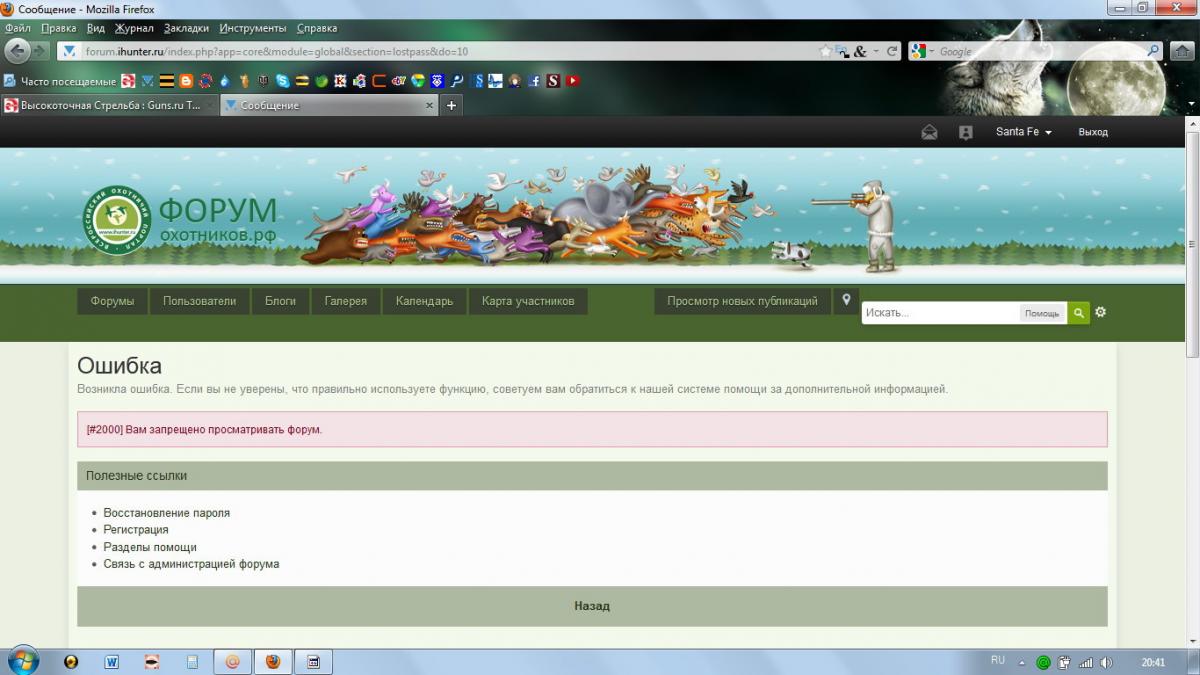Click the Word icon in the taskbar
Screen dimensions: 1200x675
point(112,661)
